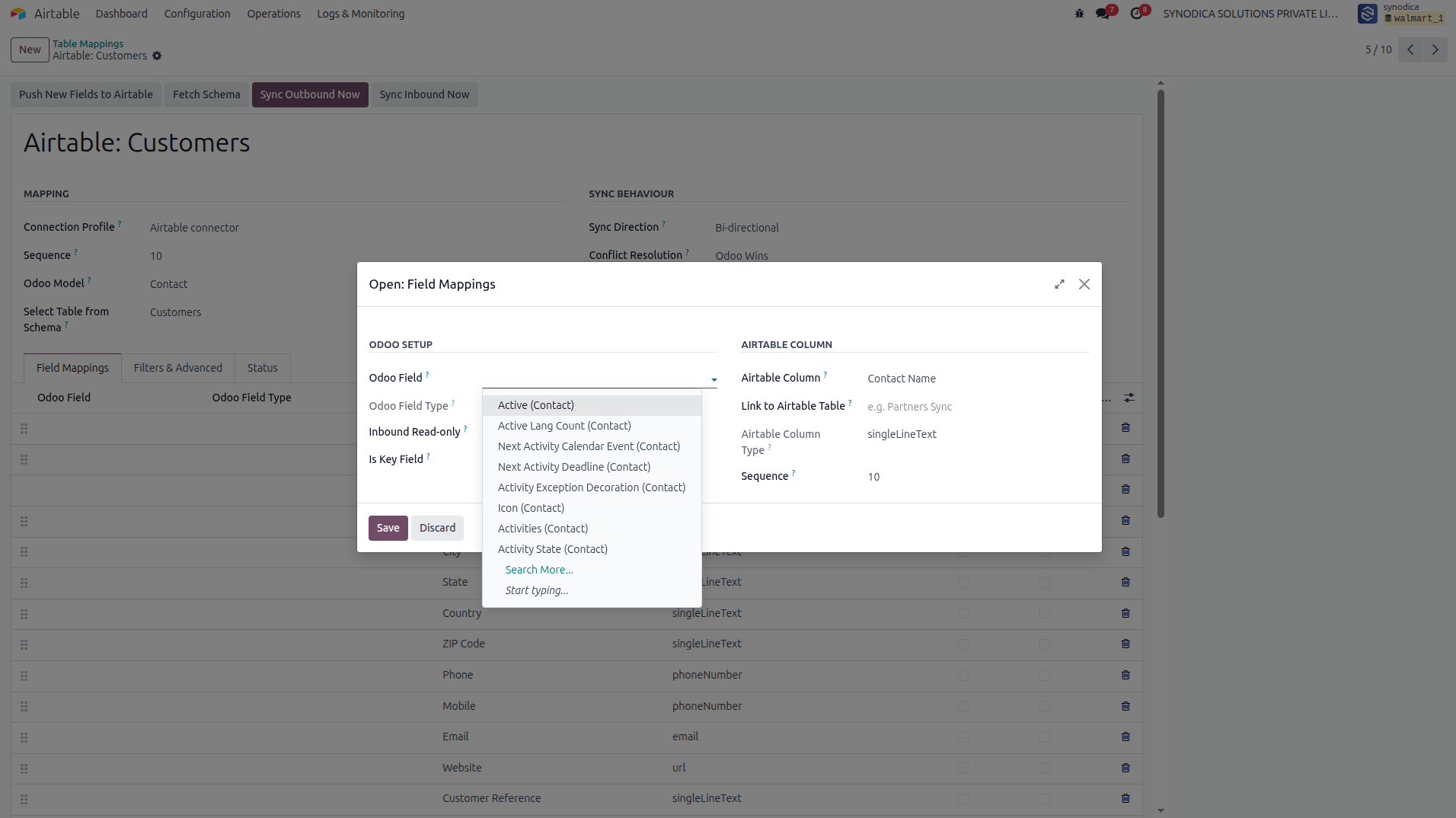The height and width of the screenshot is (818, 1456).
Task: Go to next record with right arrow
Action: pos(1435,50)
